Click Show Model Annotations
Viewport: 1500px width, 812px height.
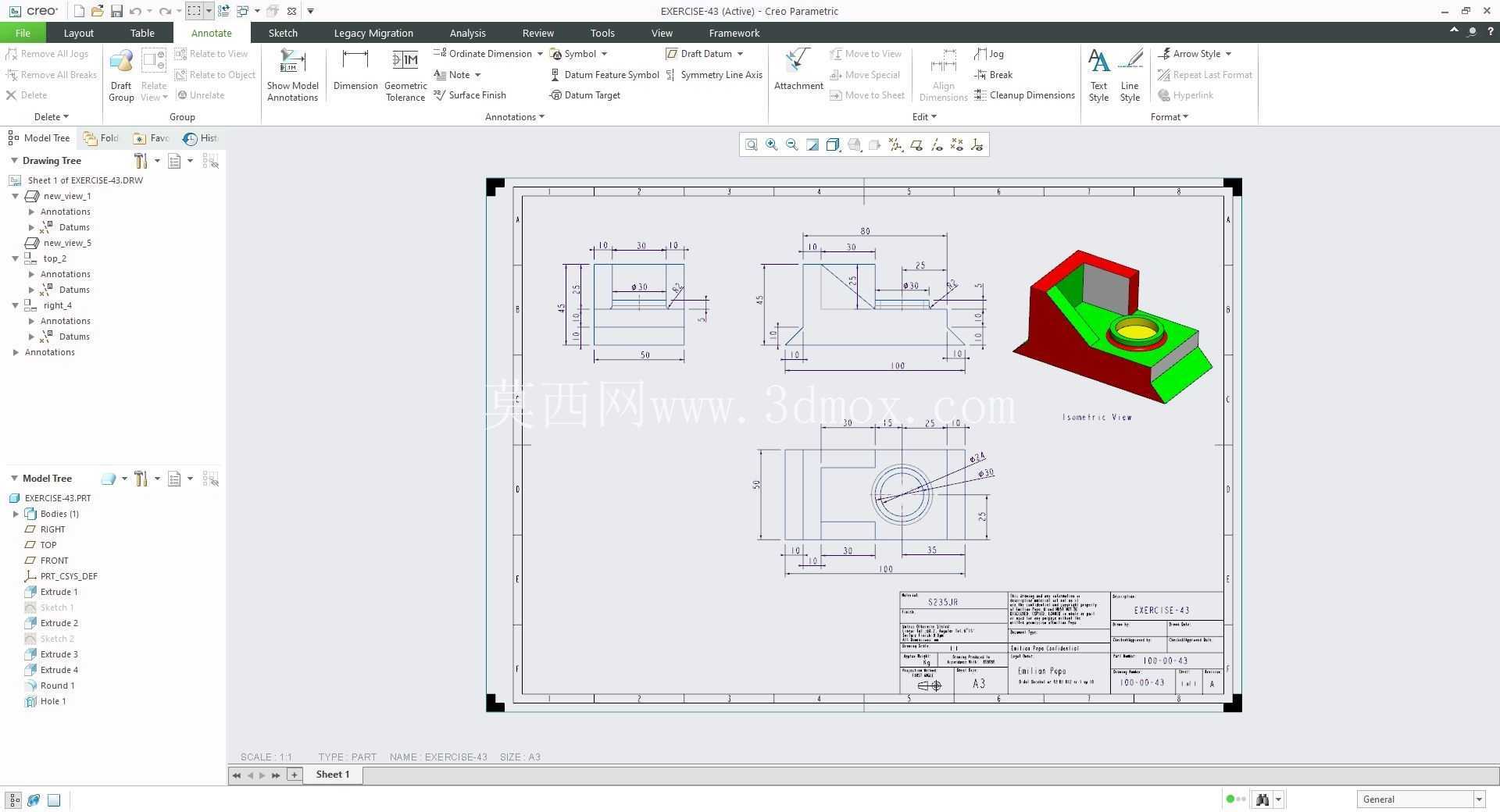(292, 75)
